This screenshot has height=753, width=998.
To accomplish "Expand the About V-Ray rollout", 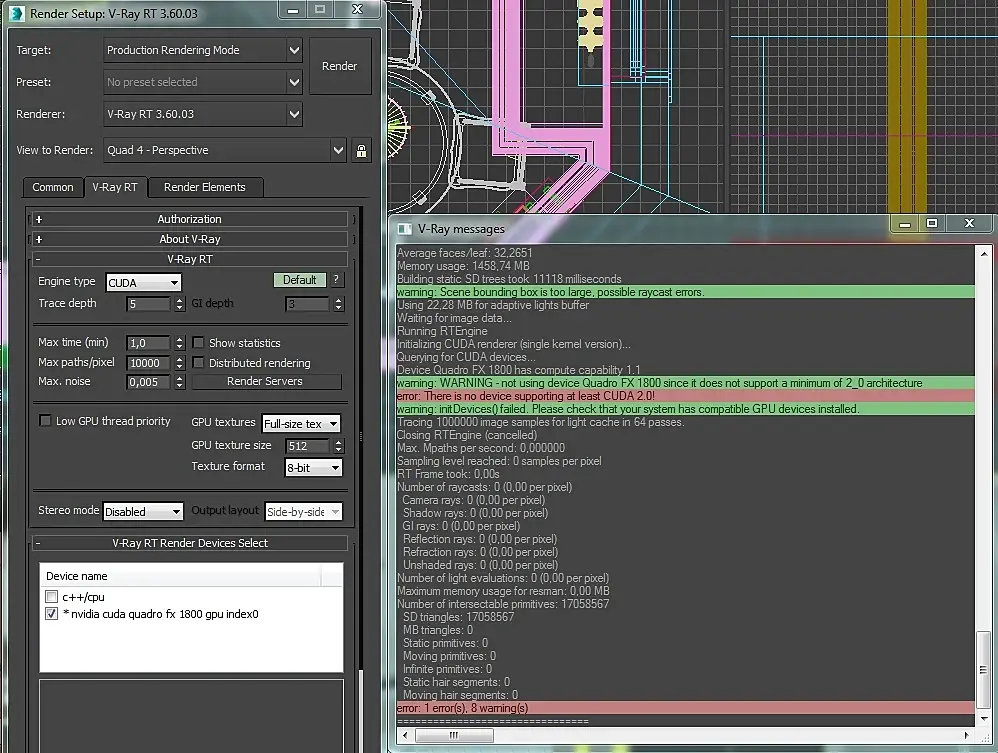I will coord(190,239).
